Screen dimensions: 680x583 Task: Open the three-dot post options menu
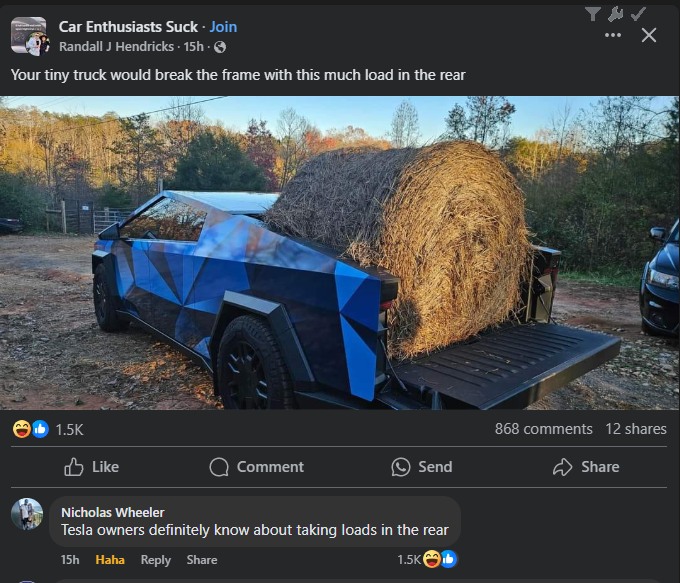coord(613,35)
